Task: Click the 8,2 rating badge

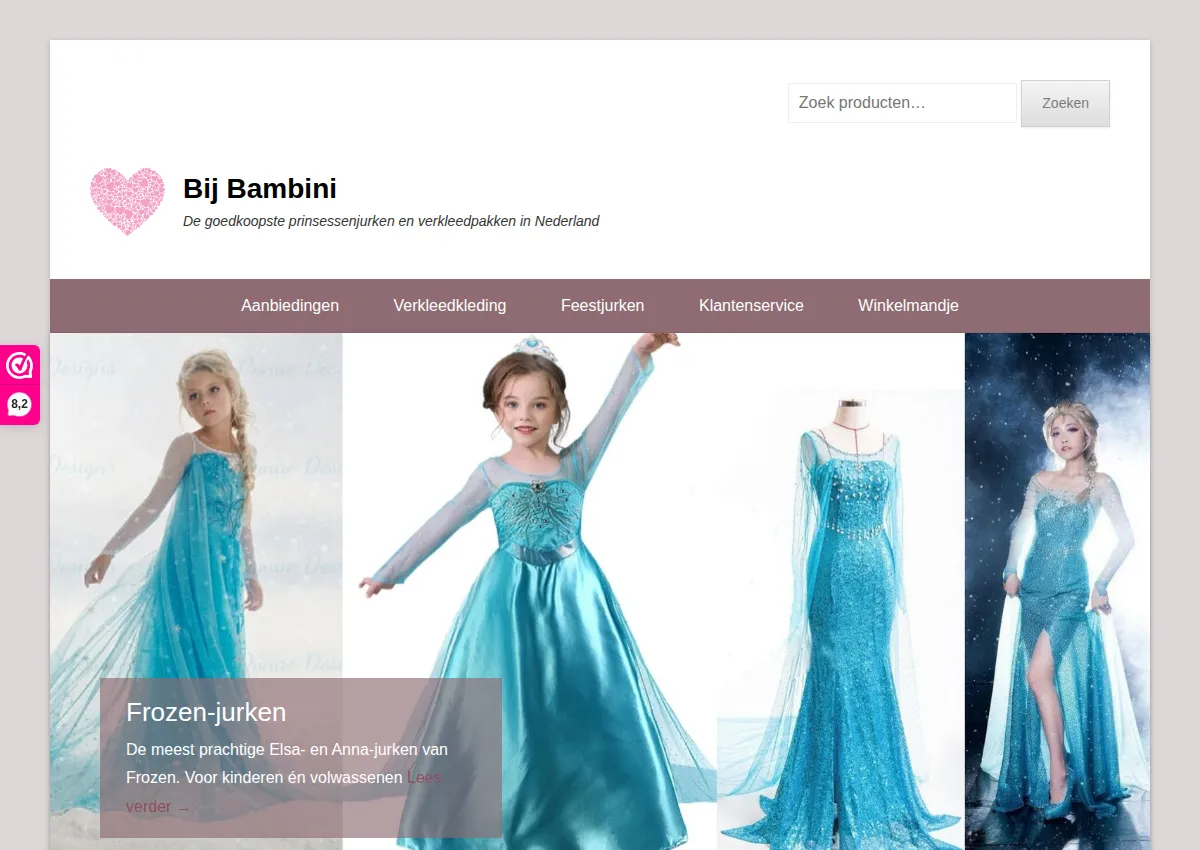Action: coord(19,404)
